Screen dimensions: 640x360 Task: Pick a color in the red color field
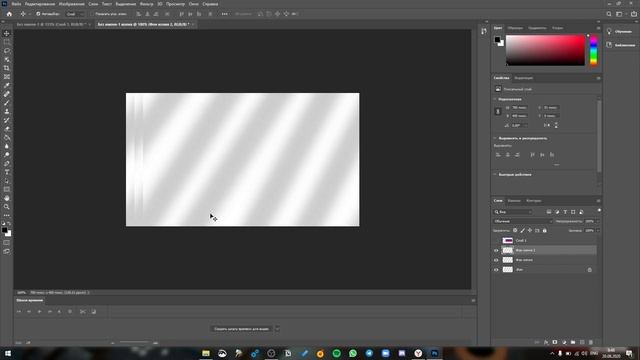tap(545, 50)
